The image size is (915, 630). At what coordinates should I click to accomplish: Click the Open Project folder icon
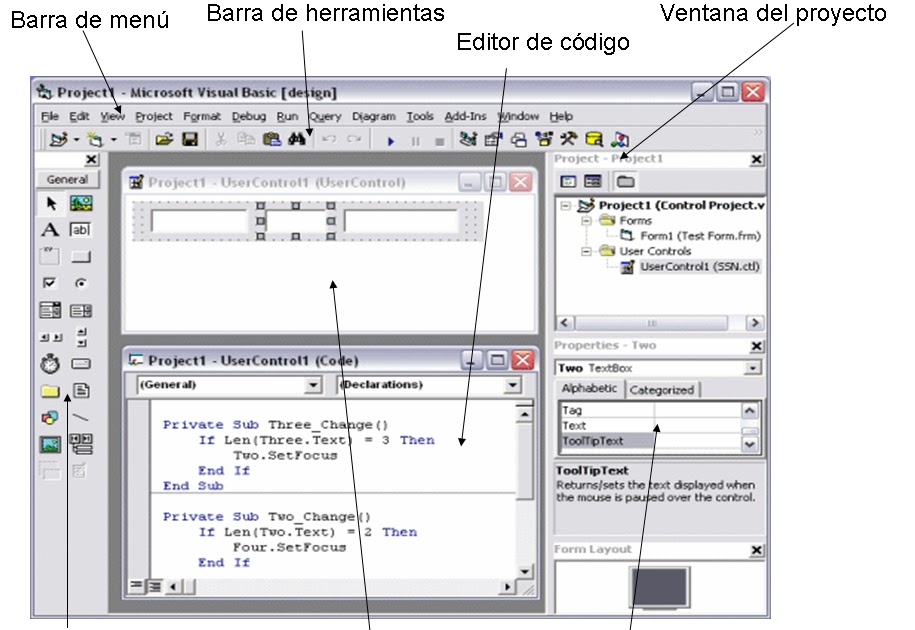(165, 139)
